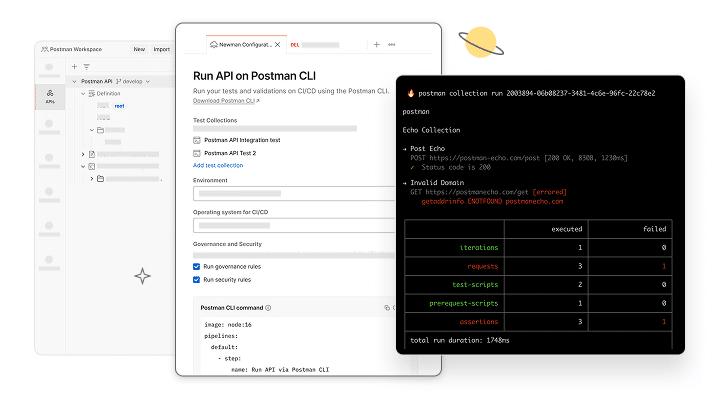The width and height of the screenshot is (720, 401).
Task: Copy the Postman CLI command
Action: point(387,308)
